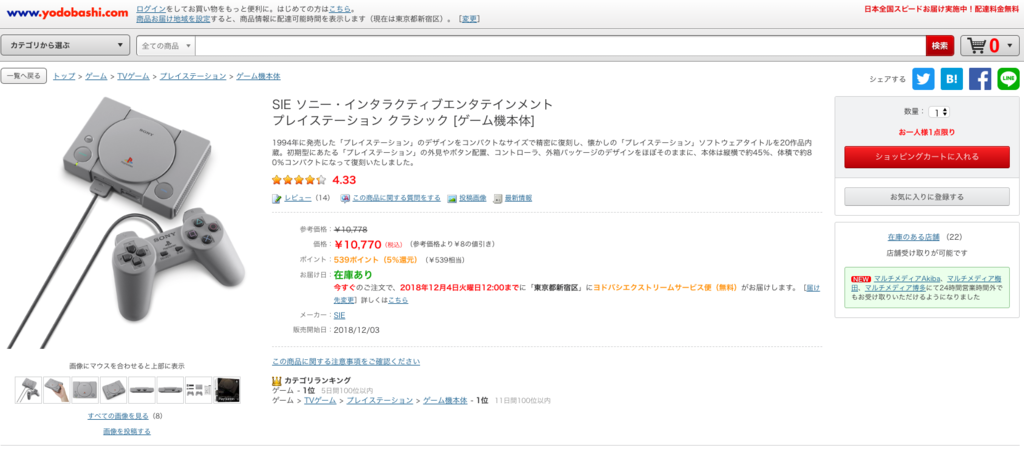Click the question speech-bubble icon
The height and width of the screenshot is (453, 1024).
[345, 198]
